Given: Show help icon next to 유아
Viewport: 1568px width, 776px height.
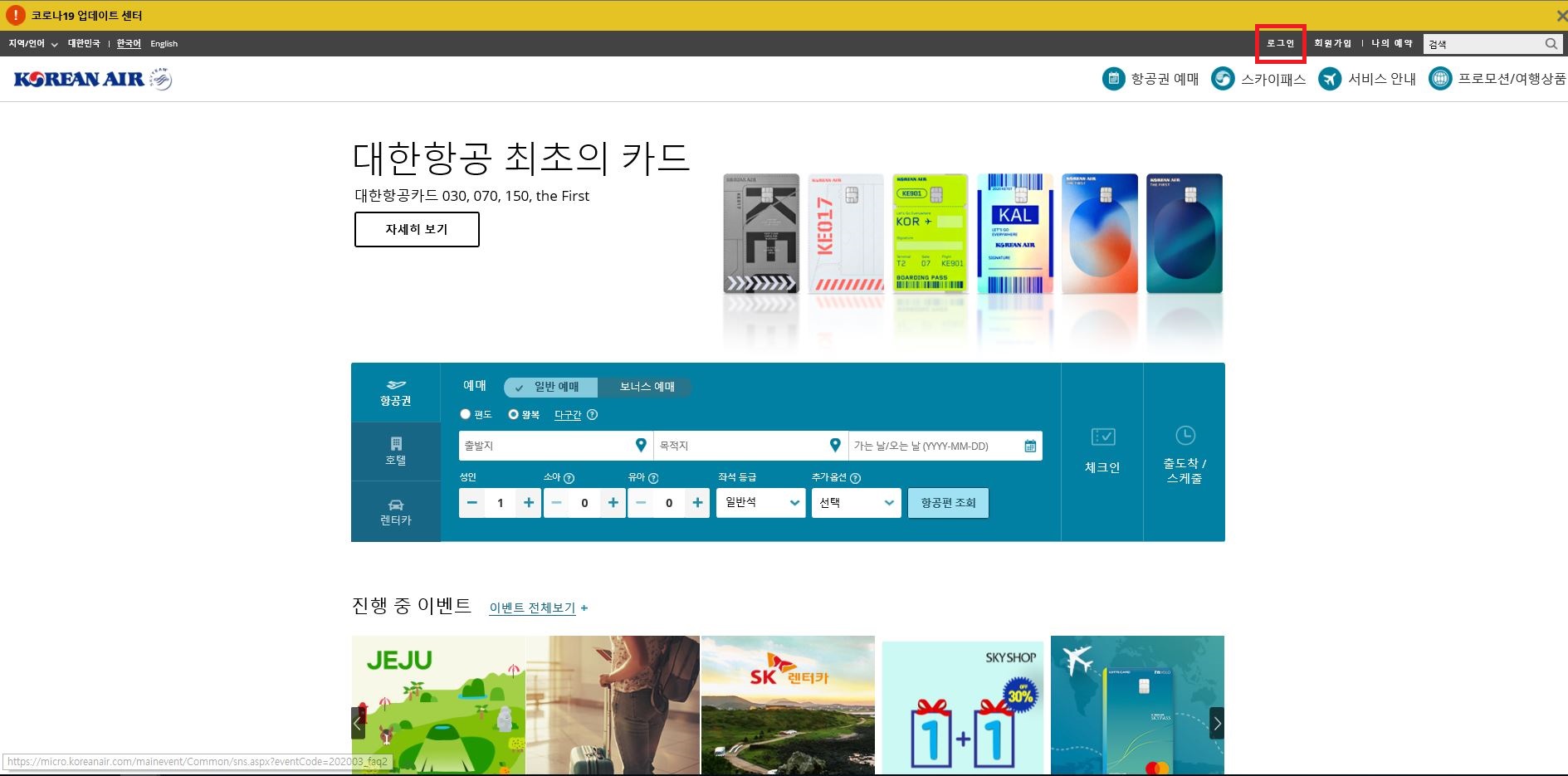Looking at the screenshot, I should 653,478.
